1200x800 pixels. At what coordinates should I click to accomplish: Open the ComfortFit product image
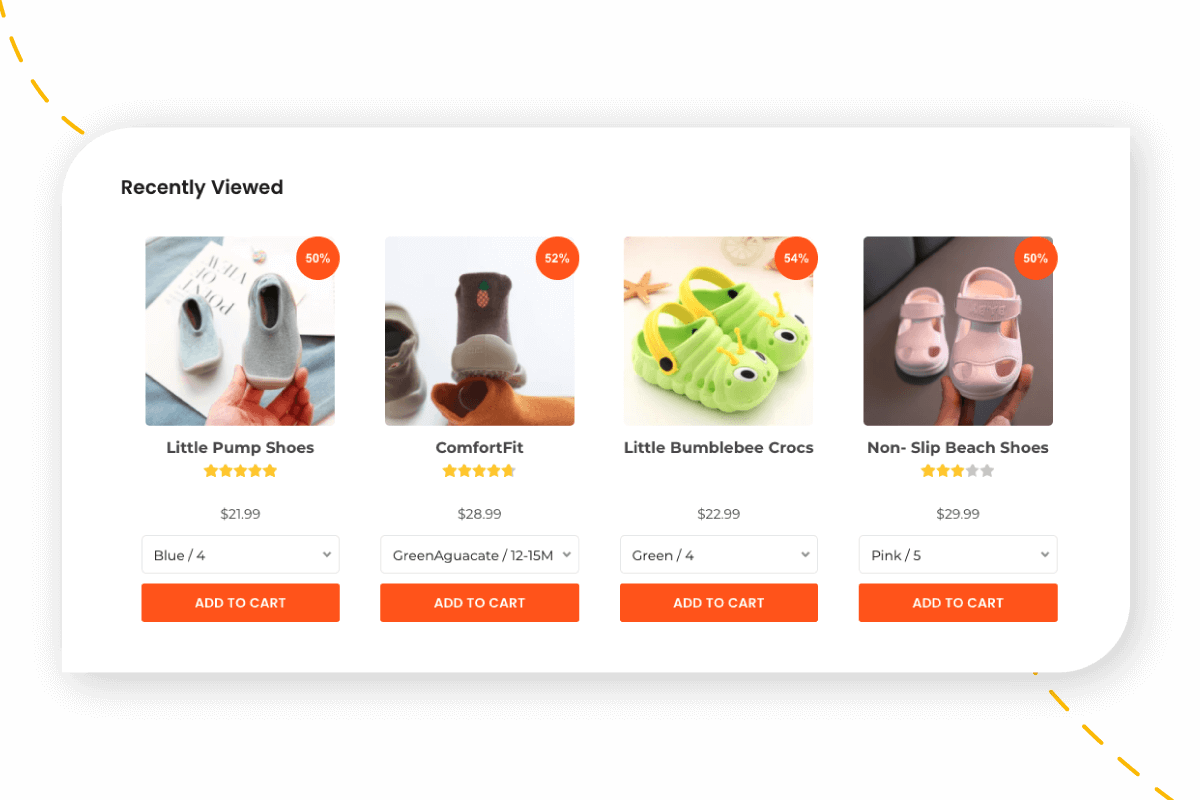[x=479, y=331]
